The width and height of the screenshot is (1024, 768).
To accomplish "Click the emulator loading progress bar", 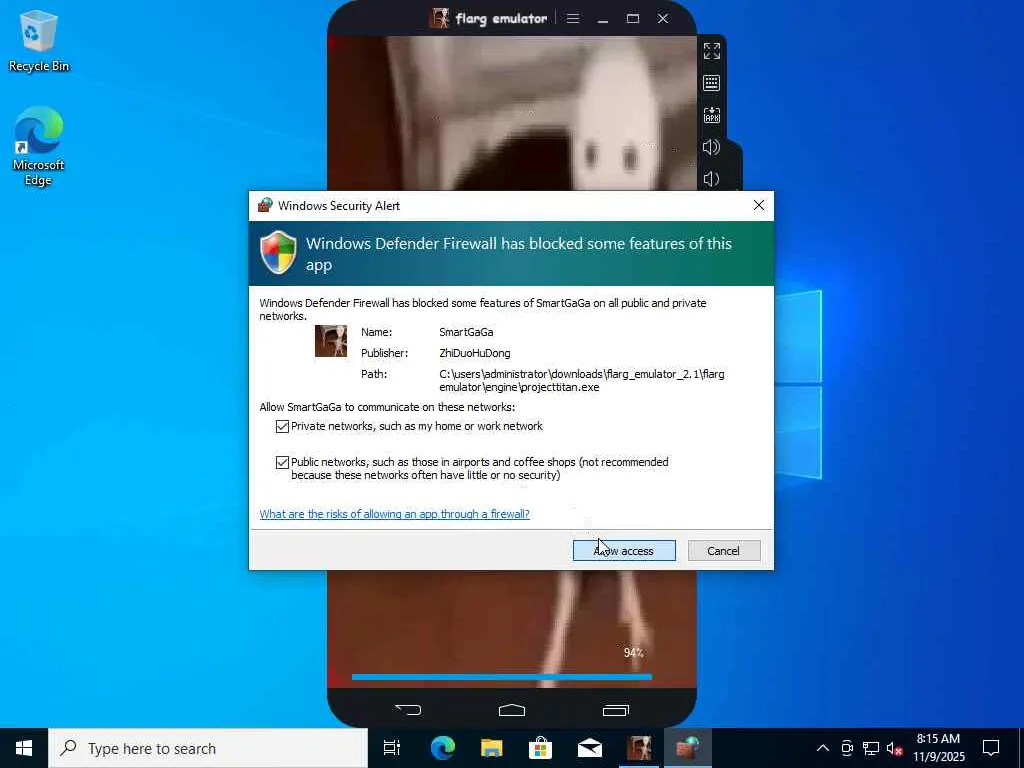I will point(502,677).
